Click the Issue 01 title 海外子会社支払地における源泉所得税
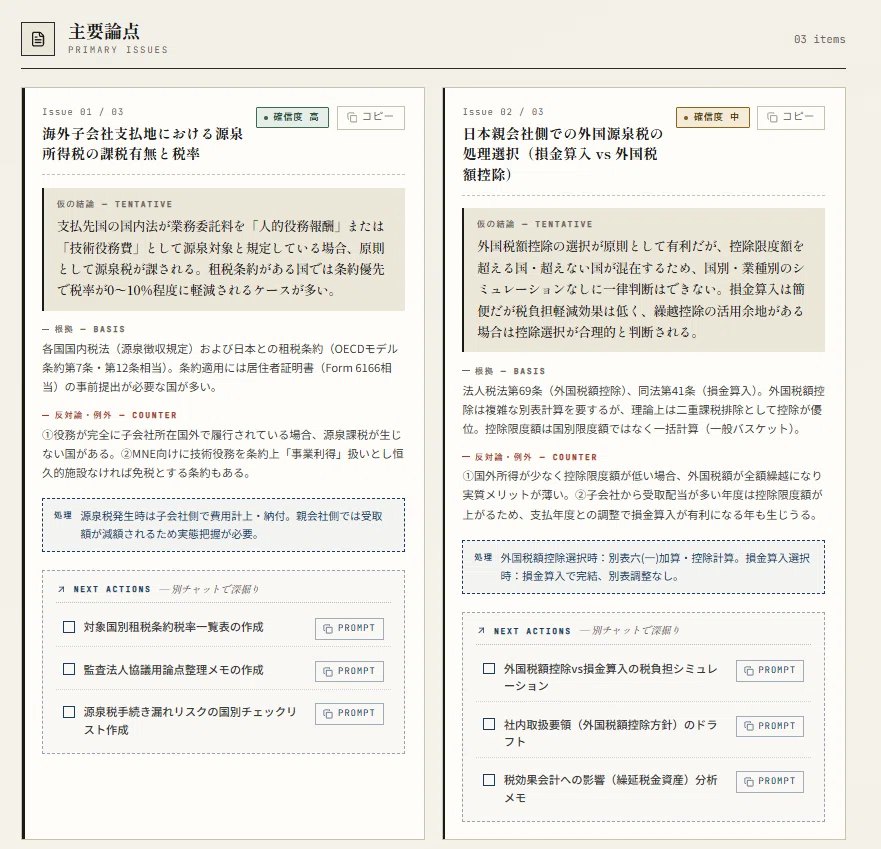881x849 pixels. (x=143, y=143)
